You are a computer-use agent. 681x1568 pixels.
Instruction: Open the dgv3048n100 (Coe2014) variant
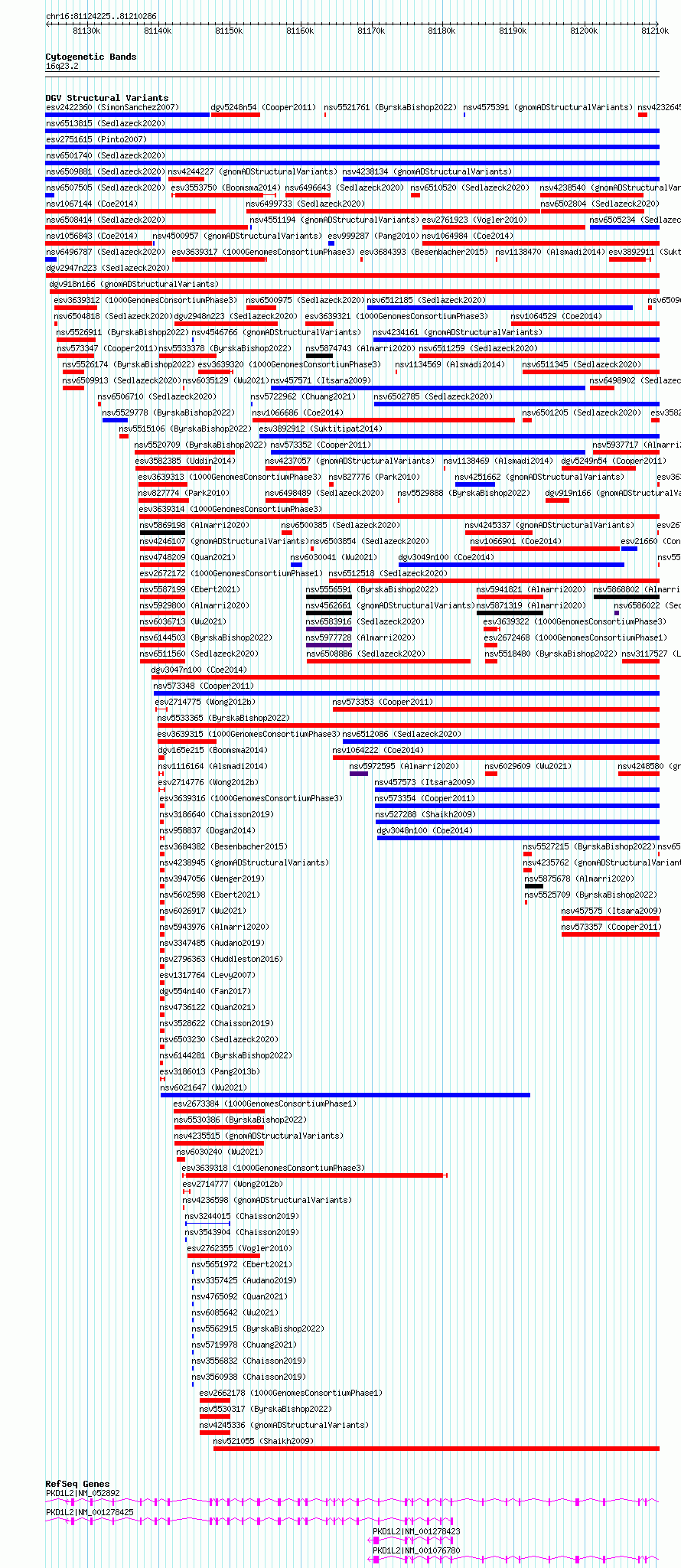tap(425, 830)
